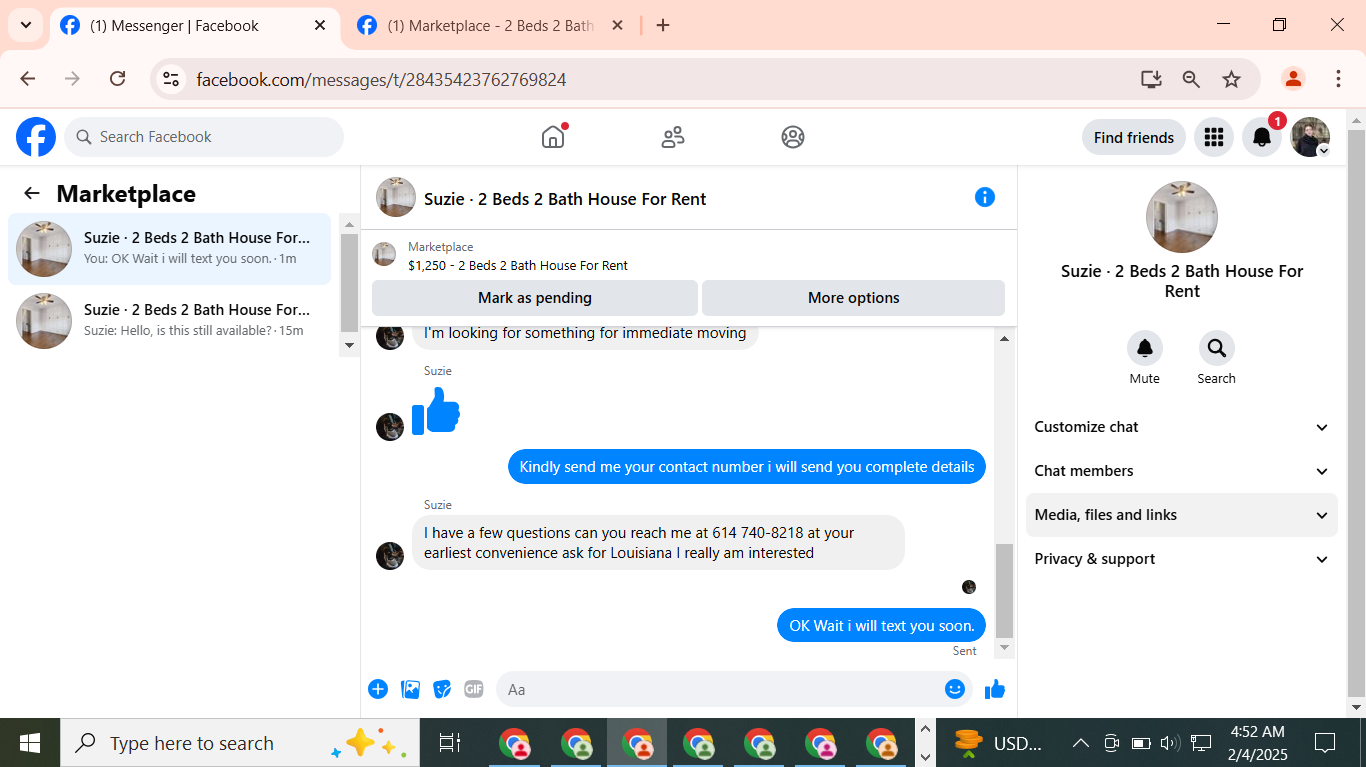Send a thumbs-up like
Screen dimensions: 1366x767
(x=995, y=689)
